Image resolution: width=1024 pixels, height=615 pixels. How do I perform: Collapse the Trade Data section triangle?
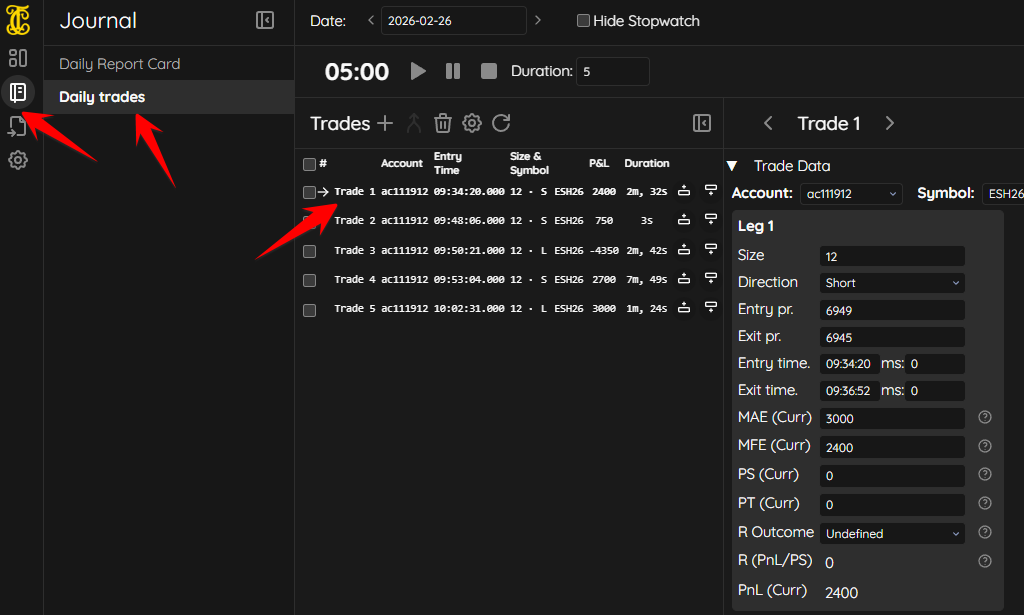[x=732, y=166]
